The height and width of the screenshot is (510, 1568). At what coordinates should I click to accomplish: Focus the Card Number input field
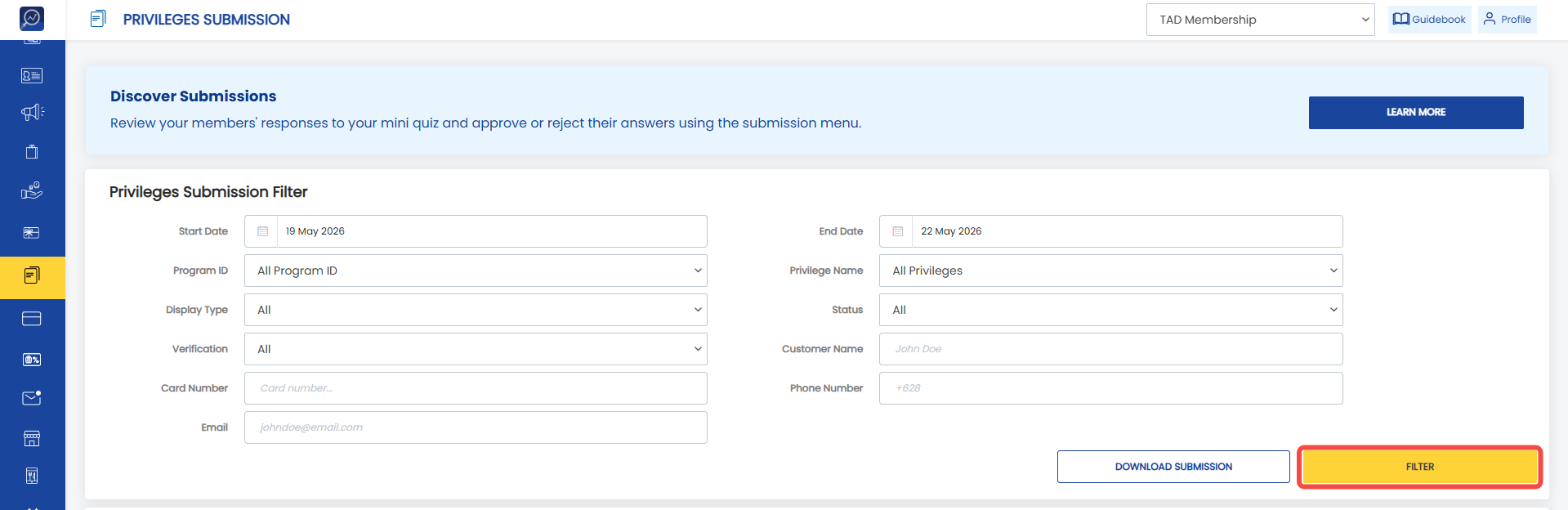pyautogui.click(x=476, y=388)
